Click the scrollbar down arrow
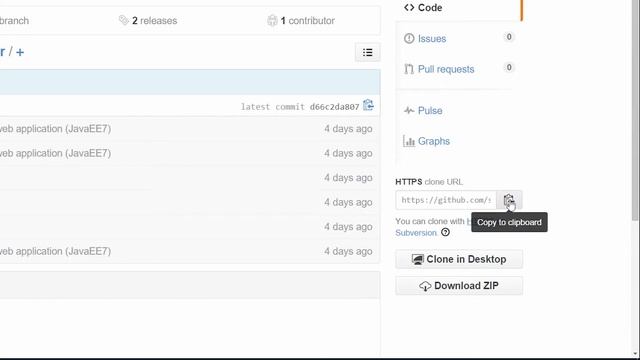Viewport: 640px width, 360px height. click(x=636, y=353)
